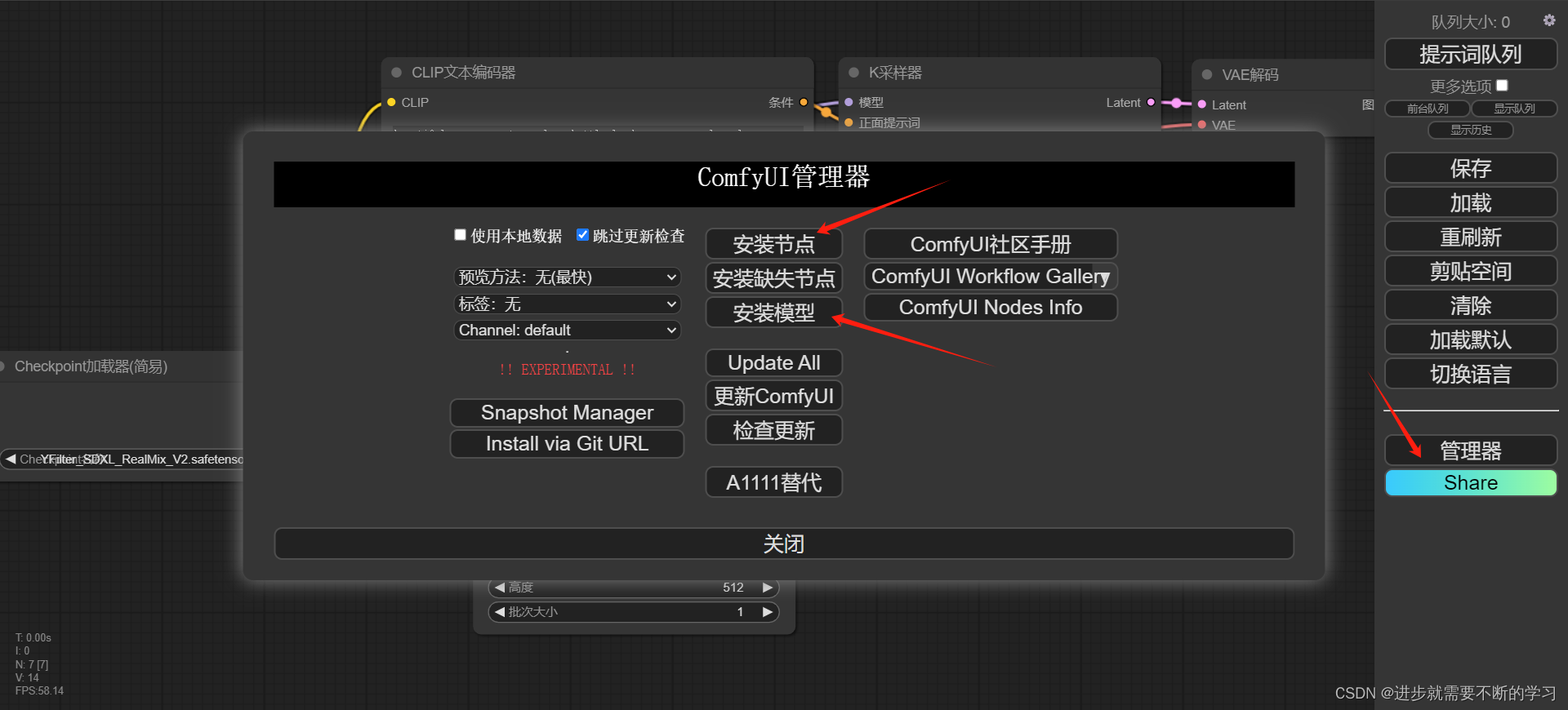Close the manager with 关闭 button
Viewport: 1568px width, 710px height.
coord(784,544)
